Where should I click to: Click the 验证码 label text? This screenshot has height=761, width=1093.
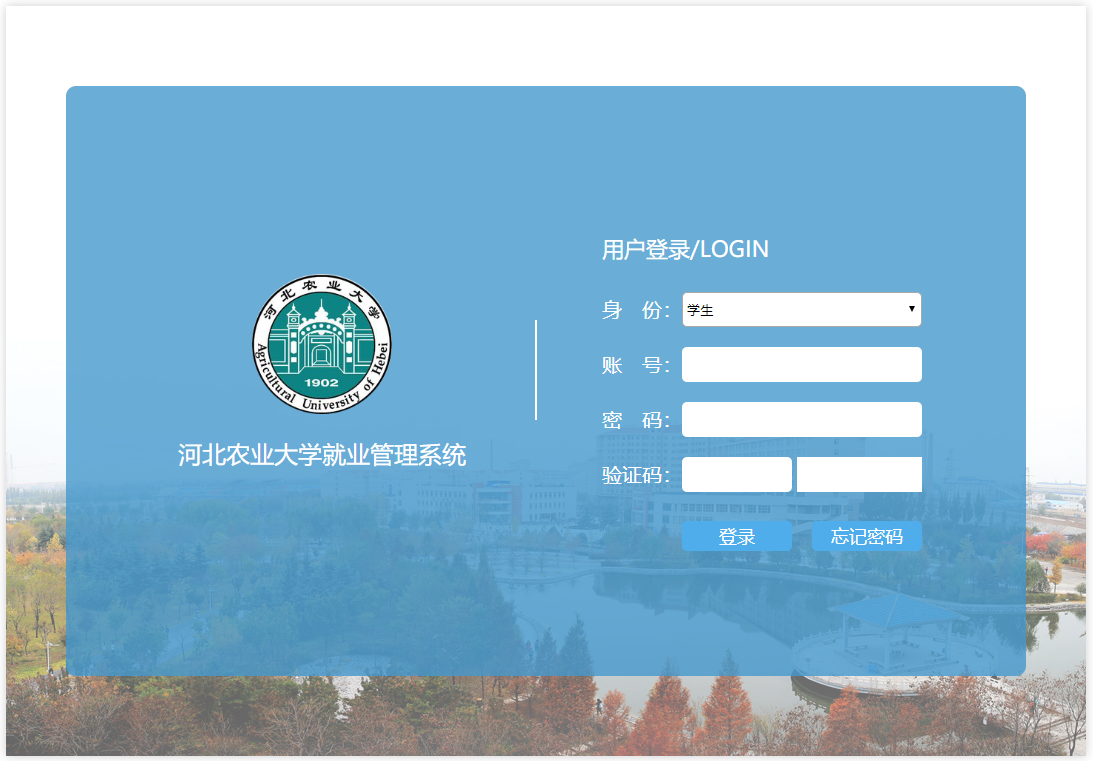point(636,475)
